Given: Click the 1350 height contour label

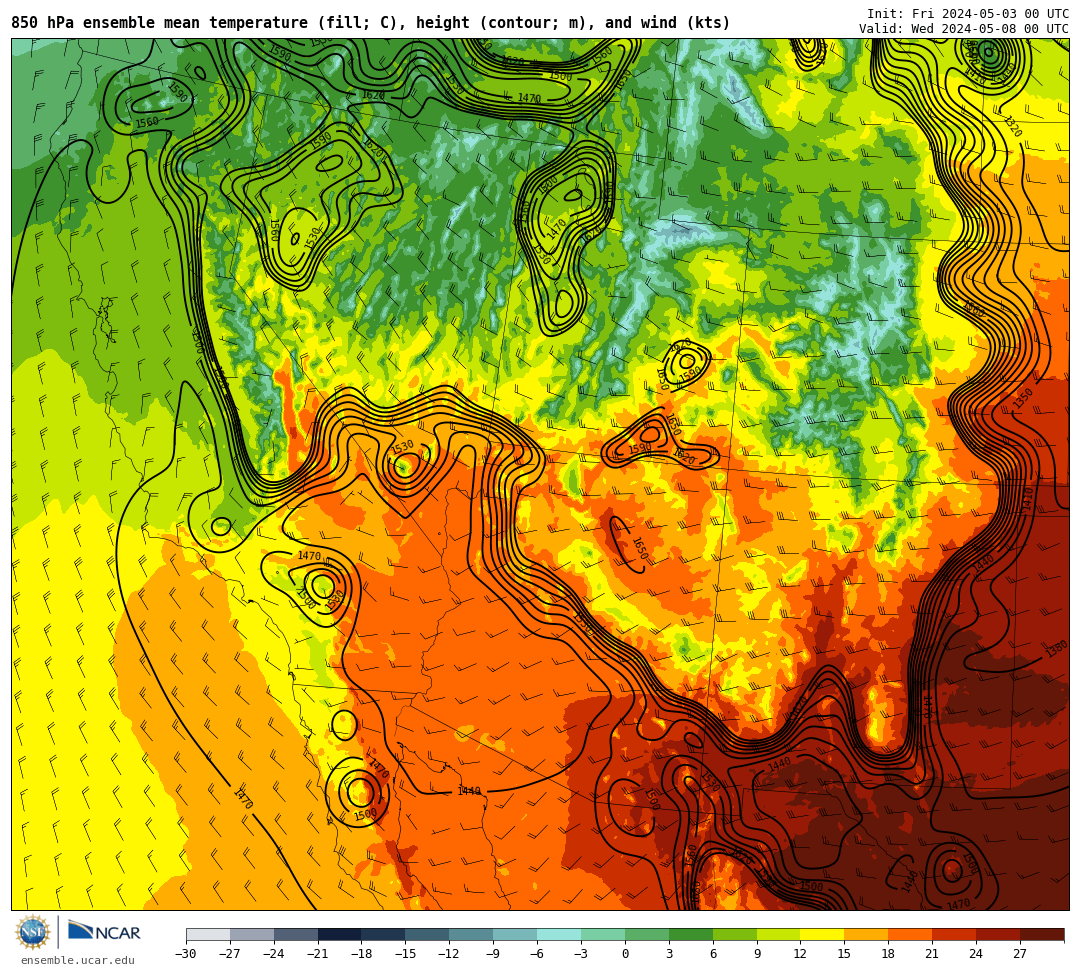Looking at the screenshot, I should coord(1023,398).
